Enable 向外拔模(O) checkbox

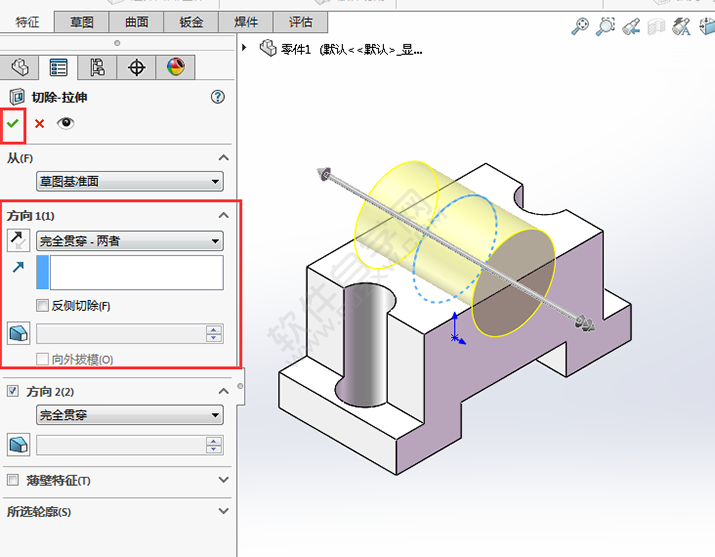42,359
